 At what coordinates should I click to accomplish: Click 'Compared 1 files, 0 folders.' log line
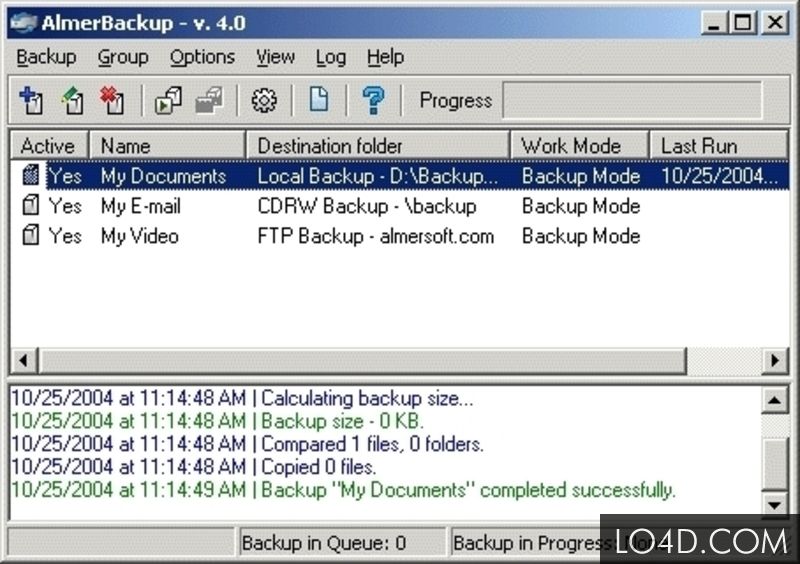tap(247, 444)
